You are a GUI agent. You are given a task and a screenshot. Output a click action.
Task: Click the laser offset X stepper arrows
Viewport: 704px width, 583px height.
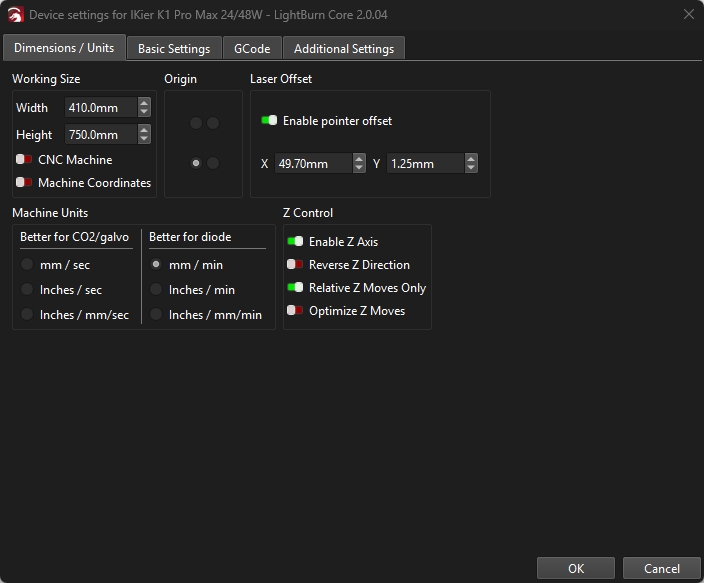[x=359, y=163]
